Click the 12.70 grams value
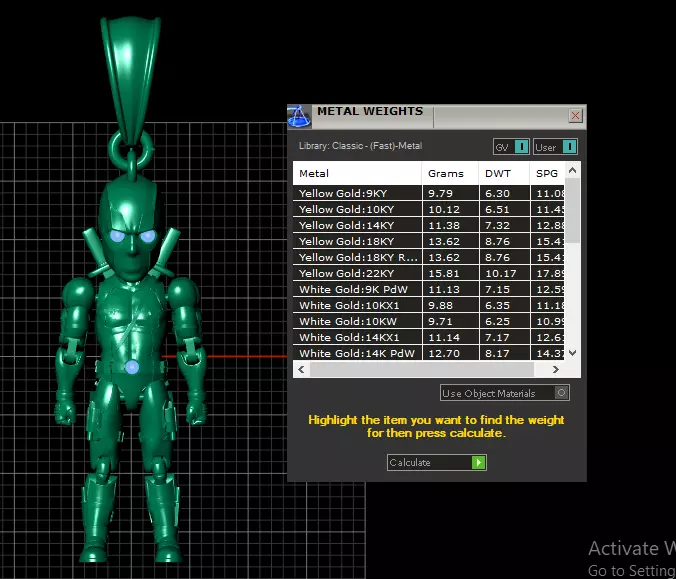 click(x=444, y=353)
